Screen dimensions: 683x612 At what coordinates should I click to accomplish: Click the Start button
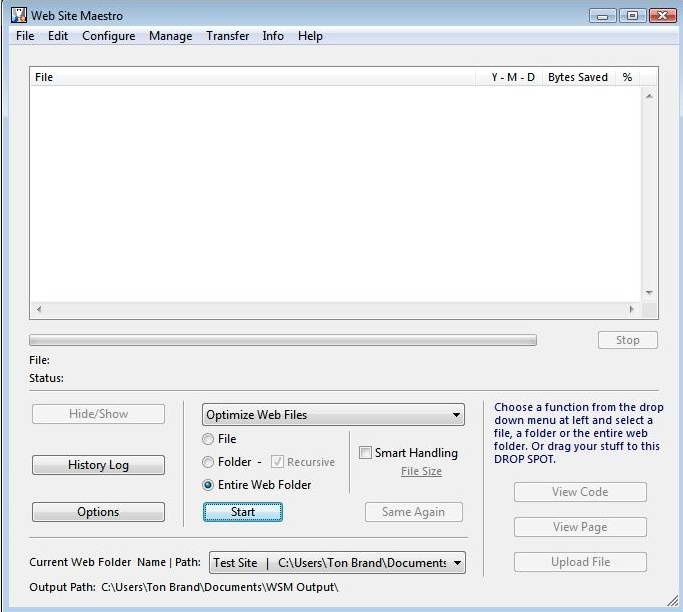243,512
